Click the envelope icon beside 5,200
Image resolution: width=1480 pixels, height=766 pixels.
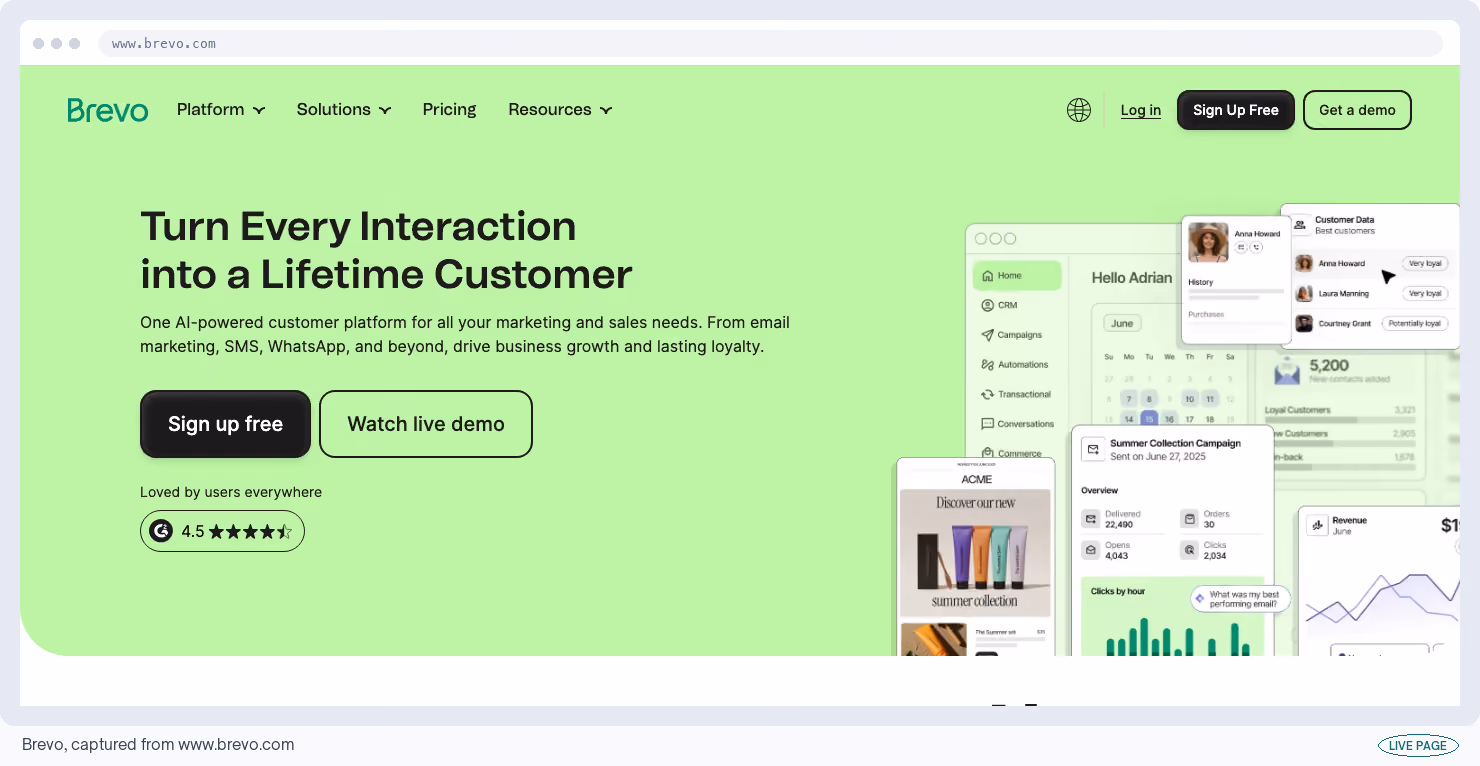pyautogui.click(x=1287, y=372)
